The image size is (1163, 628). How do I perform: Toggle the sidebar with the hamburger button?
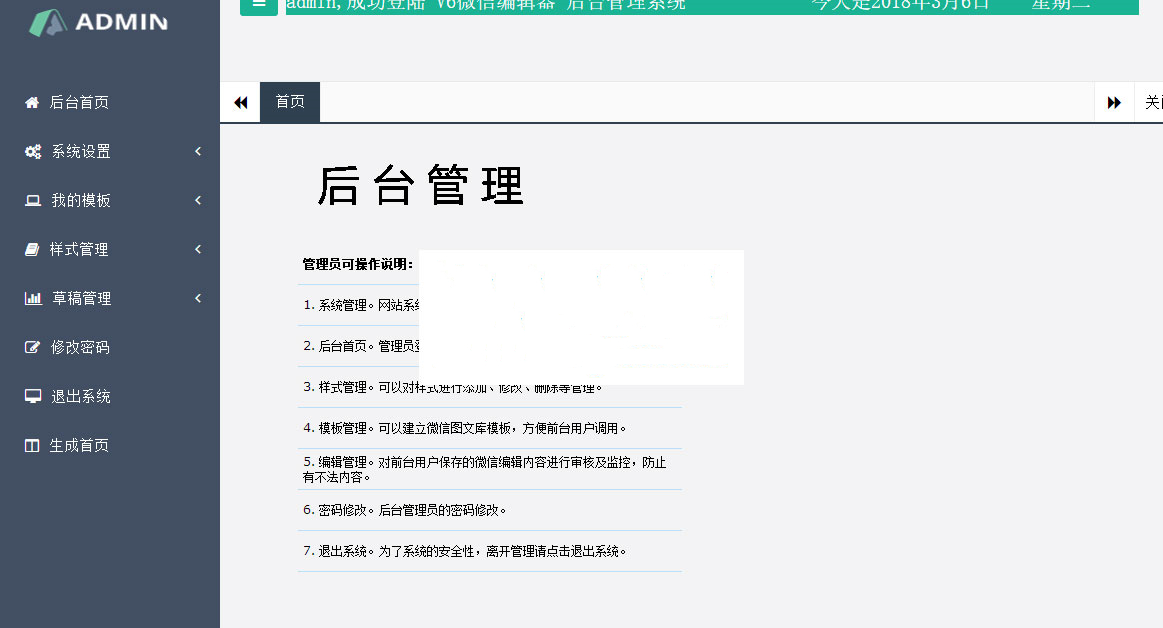click(x=259, y=5)
